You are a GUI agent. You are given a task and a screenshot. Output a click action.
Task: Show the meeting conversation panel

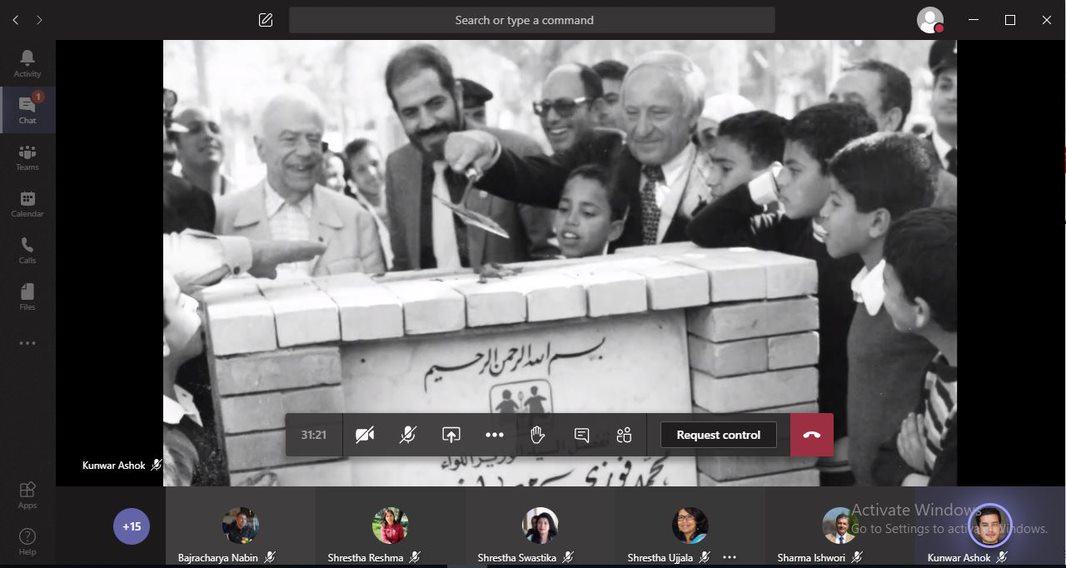[581, 435]
